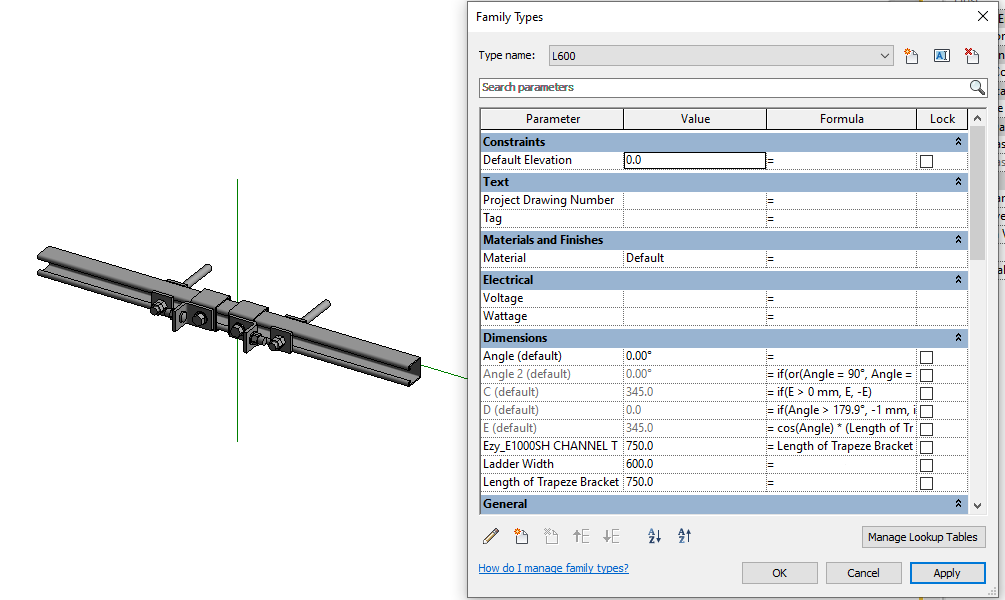Click the scroll up arrow of the parameter list
The image size is (1005, 600).
pyautogui.click(x=977, y=118)
